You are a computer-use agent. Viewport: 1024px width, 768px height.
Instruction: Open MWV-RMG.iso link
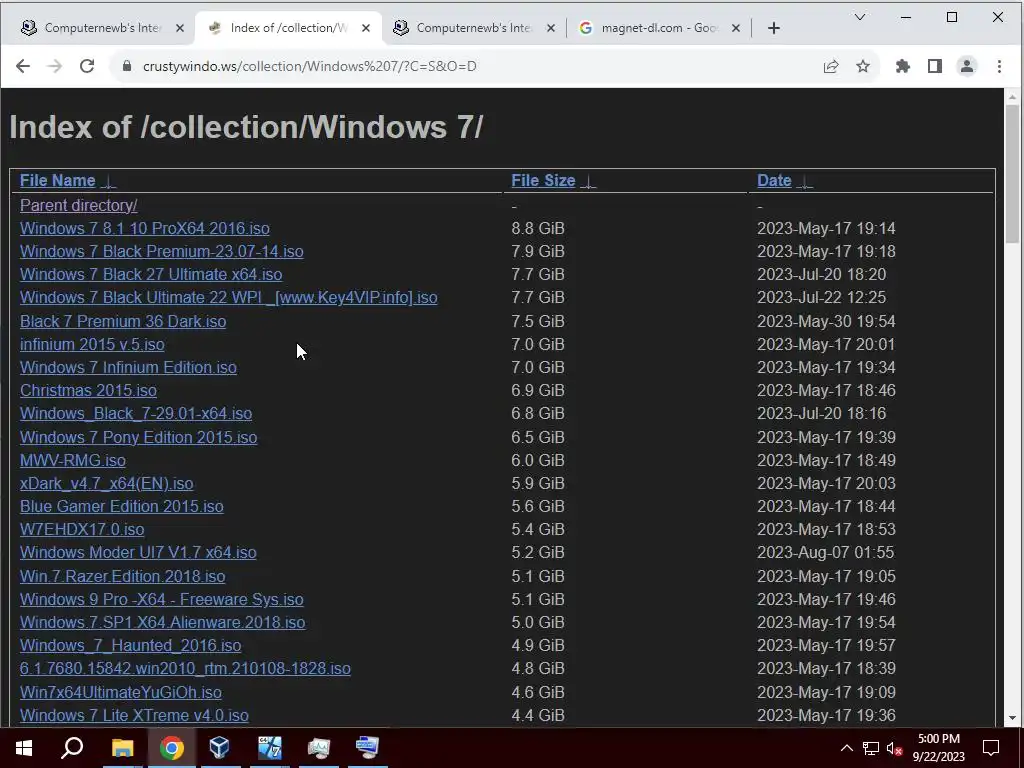click(x=72, y=460)
